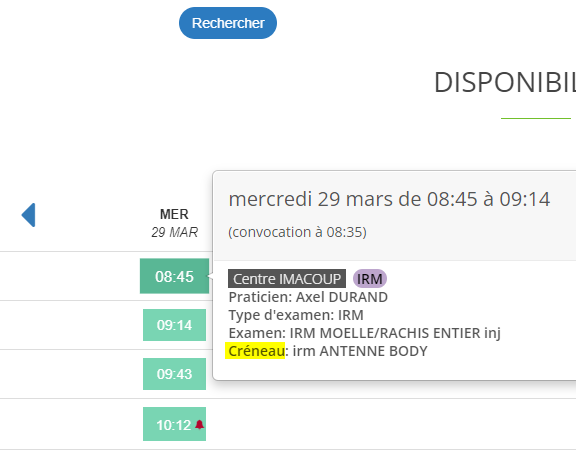576x452 pixels.
Task: Select the 08:45 time slot
Action: tap(174, 276)
